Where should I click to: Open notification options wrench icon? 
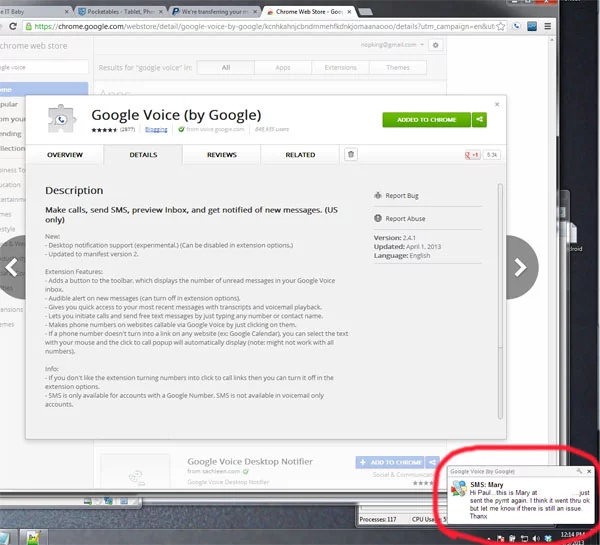[x=579, y=471]
